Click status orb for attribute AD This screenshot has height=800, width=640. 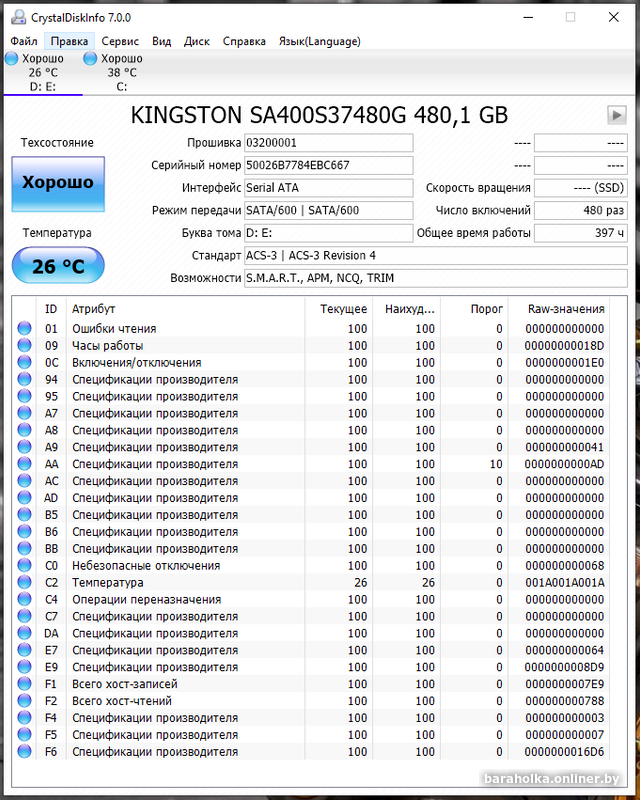click(x=24, y=497)
